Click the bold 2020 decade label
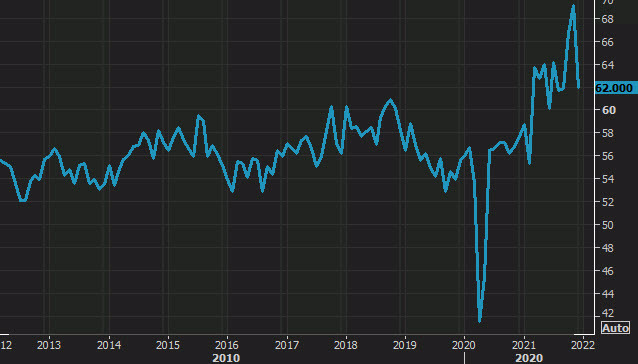 [x=529, y=358]
